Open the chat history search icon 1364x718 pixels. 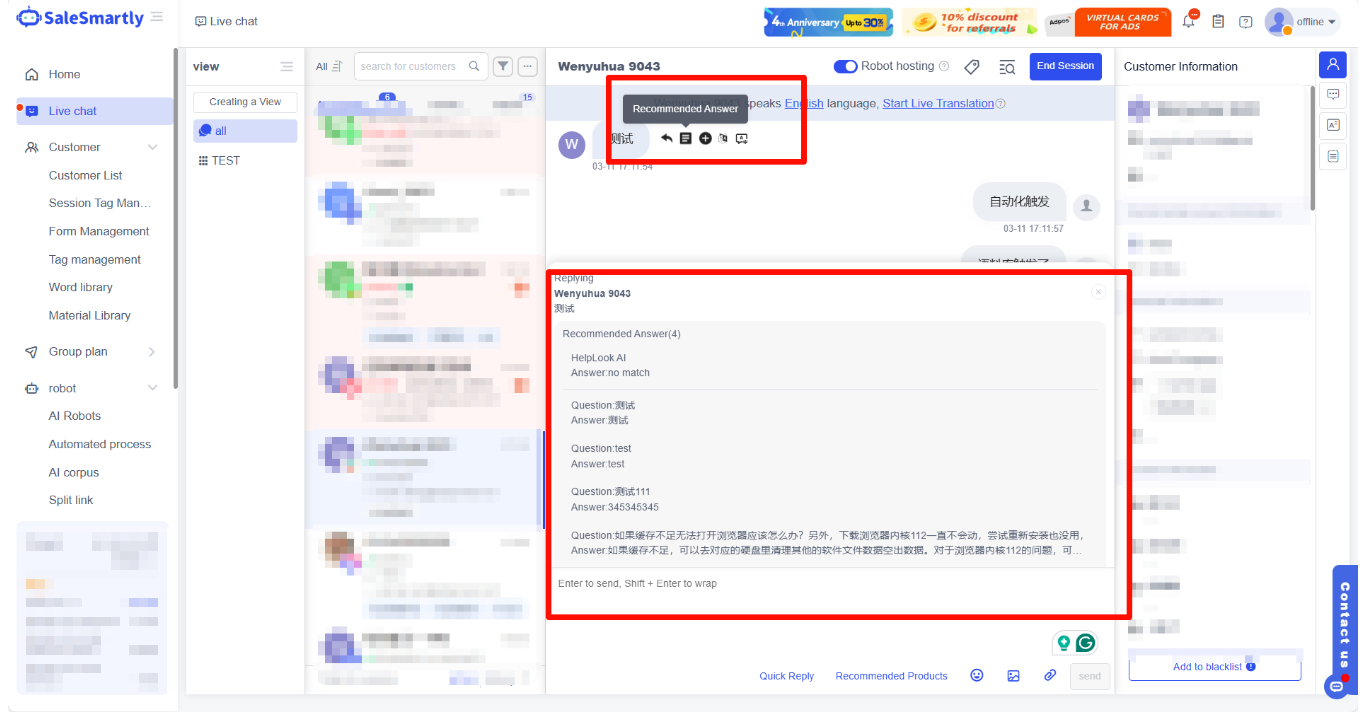[x=1007, y=67]
